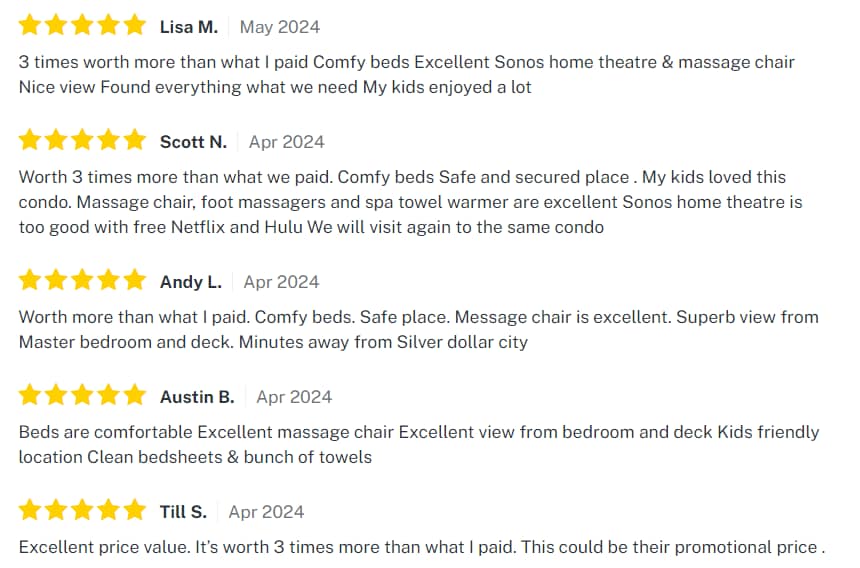This screenshot has width=860, height=568.
Task: Click the fifth star of Andy L.'s rating
Action: [135, 281]
